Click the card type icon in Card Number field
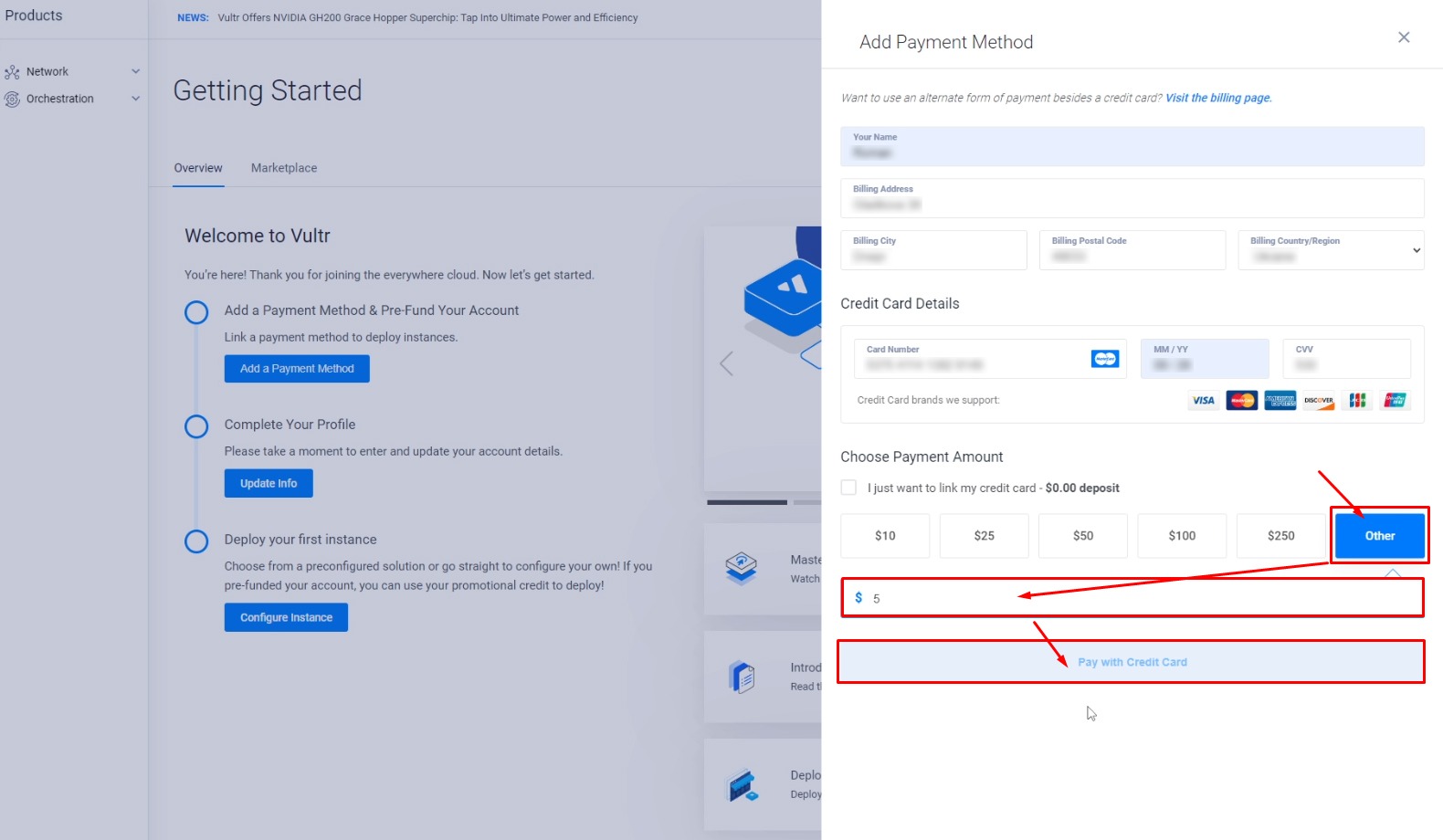This screenshot has height=840, width=1443. coord(1105,359)
